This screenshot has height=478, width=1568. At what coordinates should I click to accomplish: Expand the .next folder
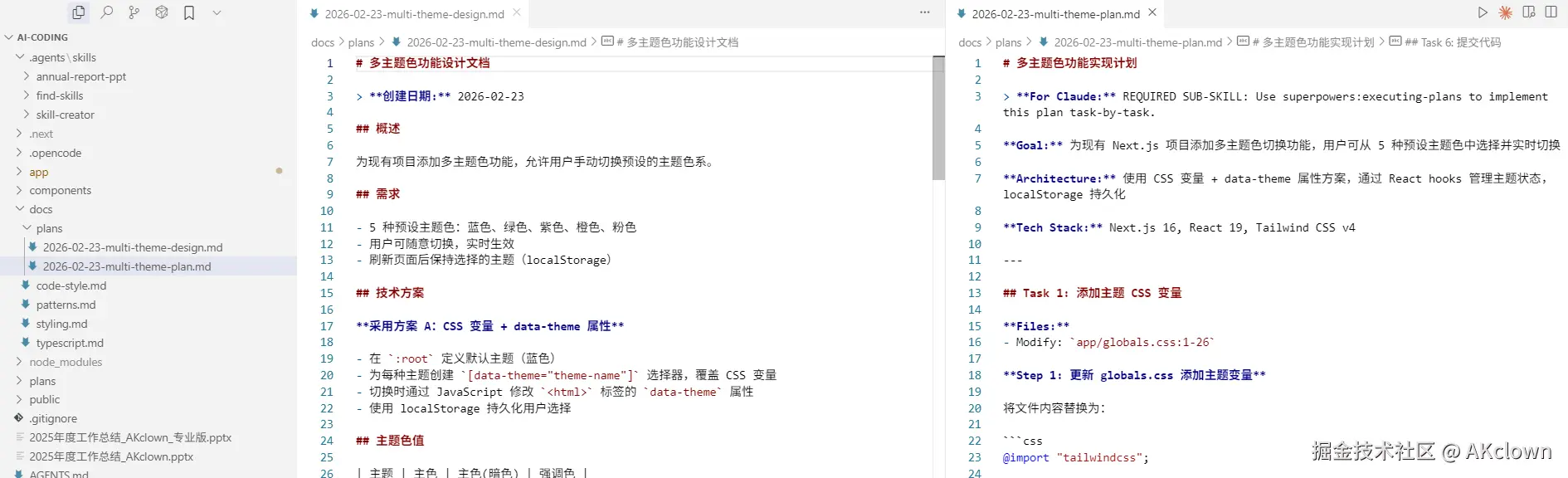(x=20, y=134)
